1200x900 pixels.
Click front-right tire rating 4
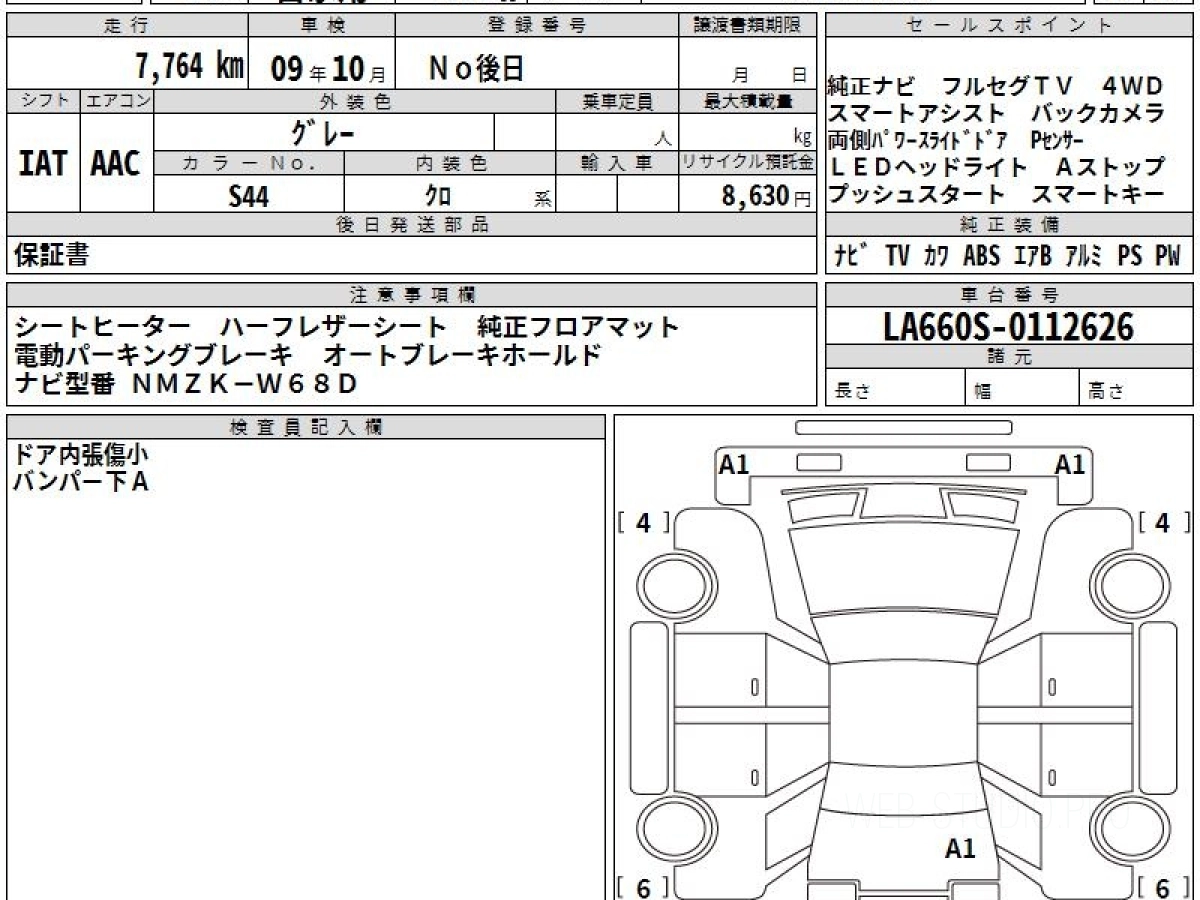point(1162,522)
